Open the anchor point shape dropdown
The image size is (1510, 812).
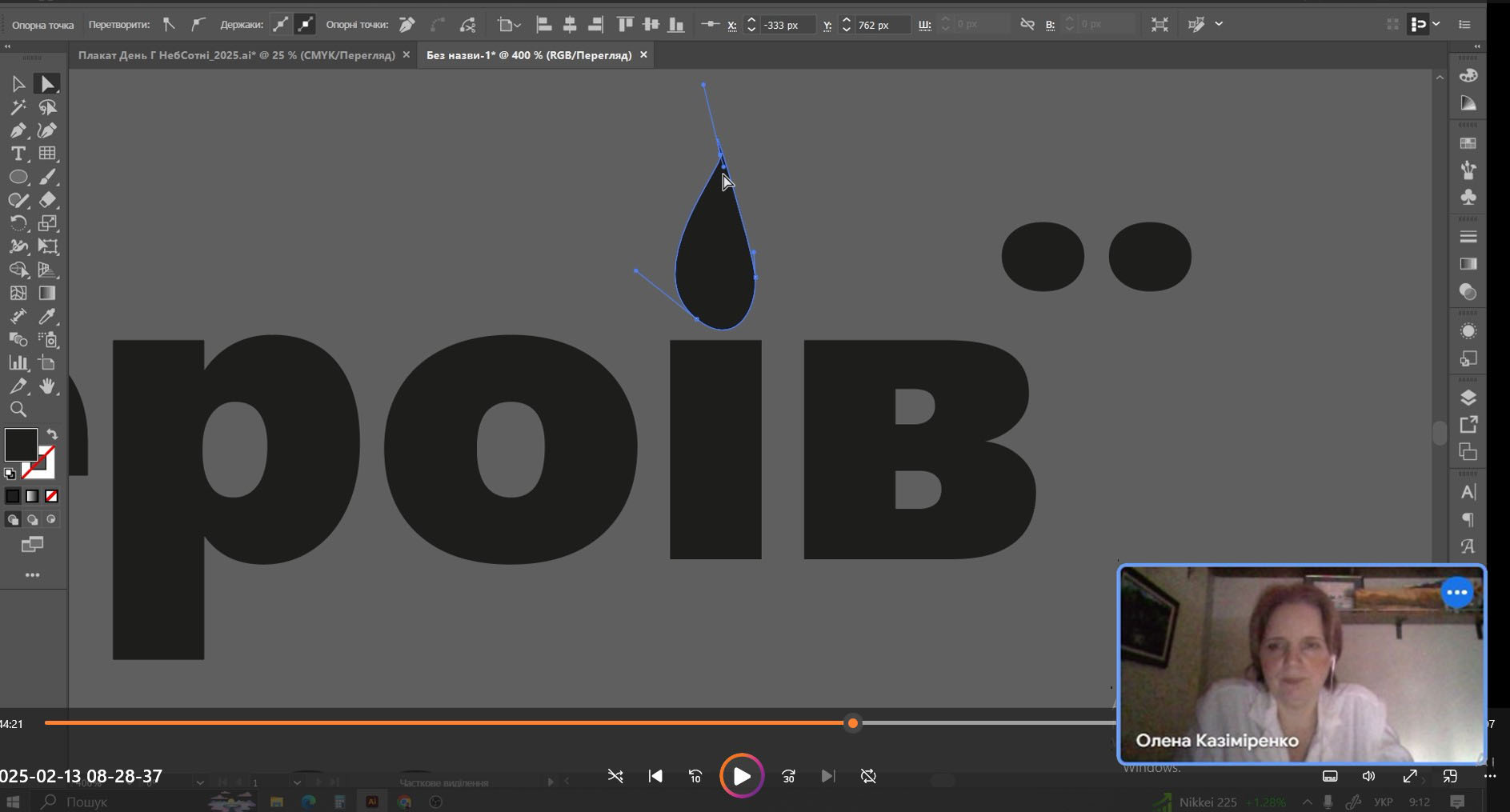coord(508,25)
